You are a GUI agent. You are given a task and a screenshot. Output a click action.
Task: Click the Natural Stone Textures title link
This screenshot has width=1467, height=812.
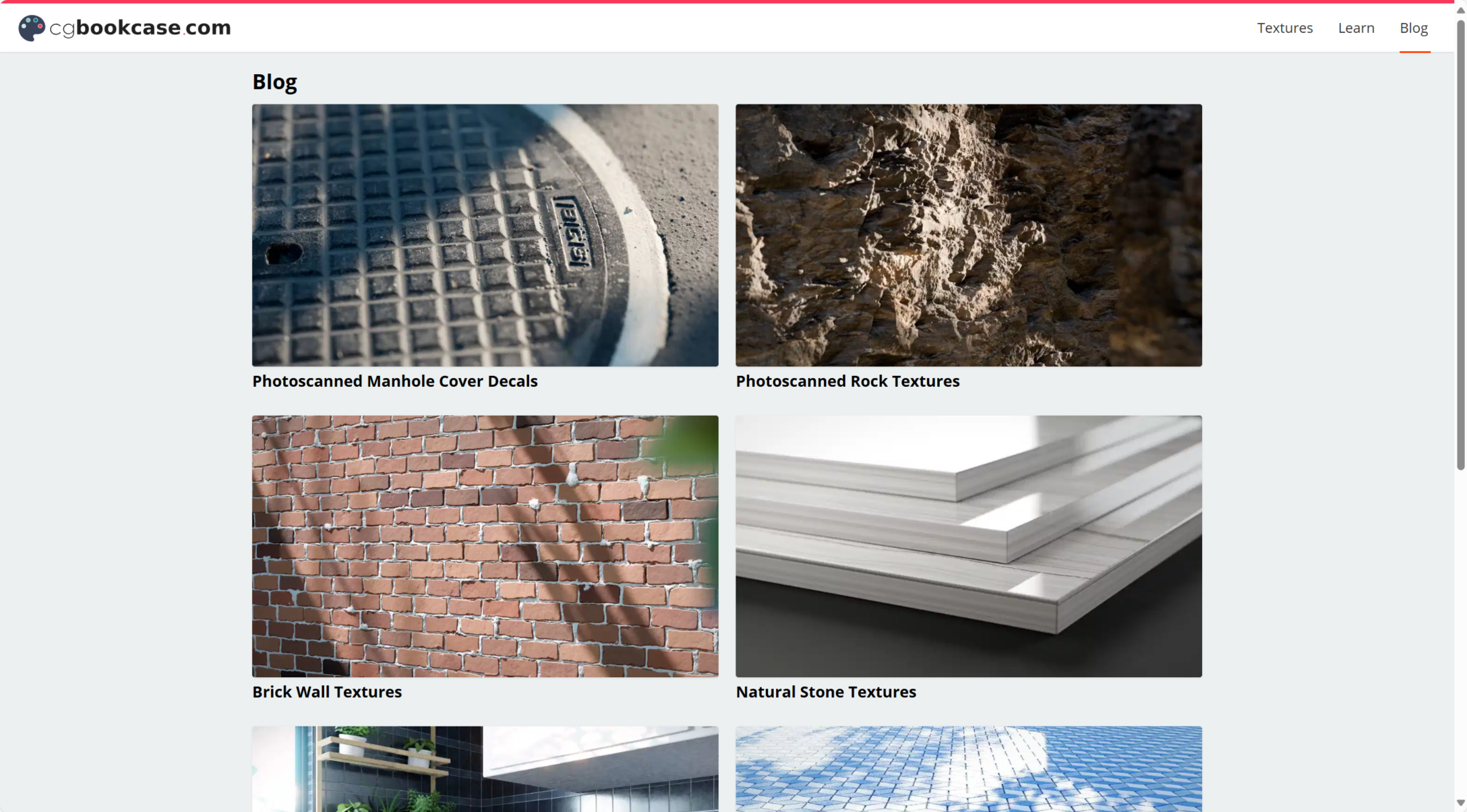(826, 691)
